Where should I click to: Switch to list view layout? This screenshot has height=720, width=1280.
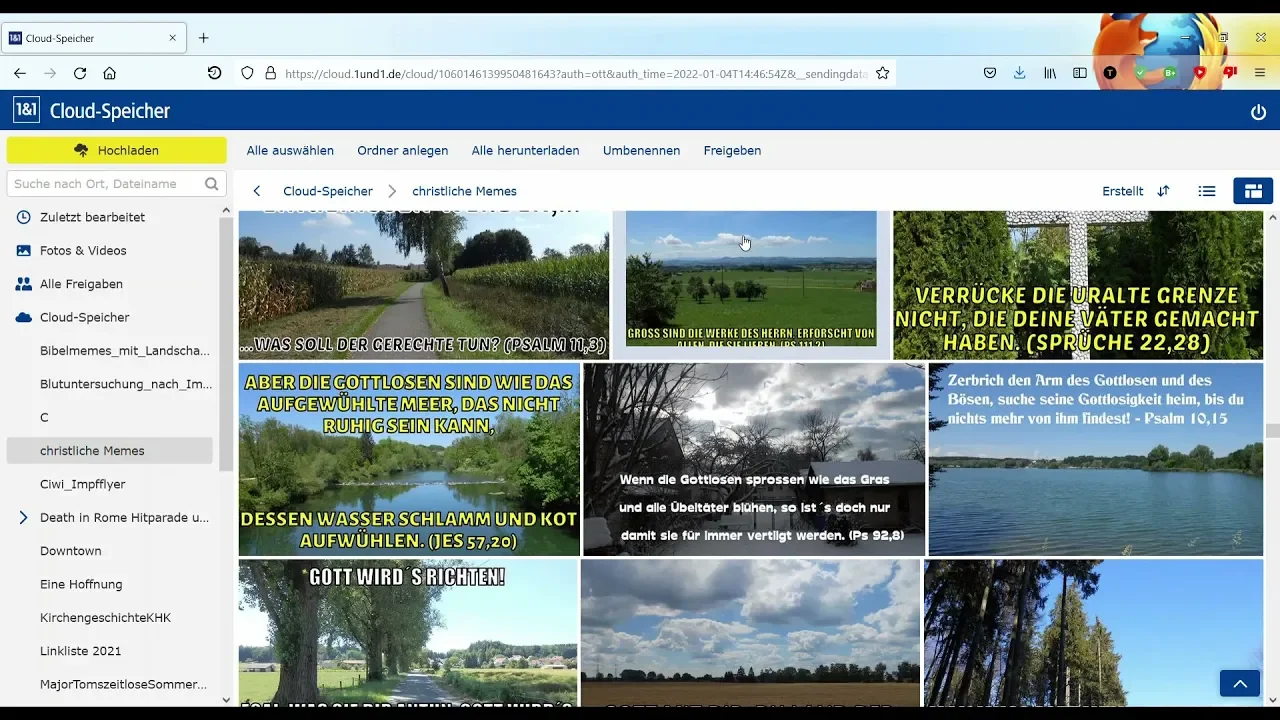[1207, 191]
